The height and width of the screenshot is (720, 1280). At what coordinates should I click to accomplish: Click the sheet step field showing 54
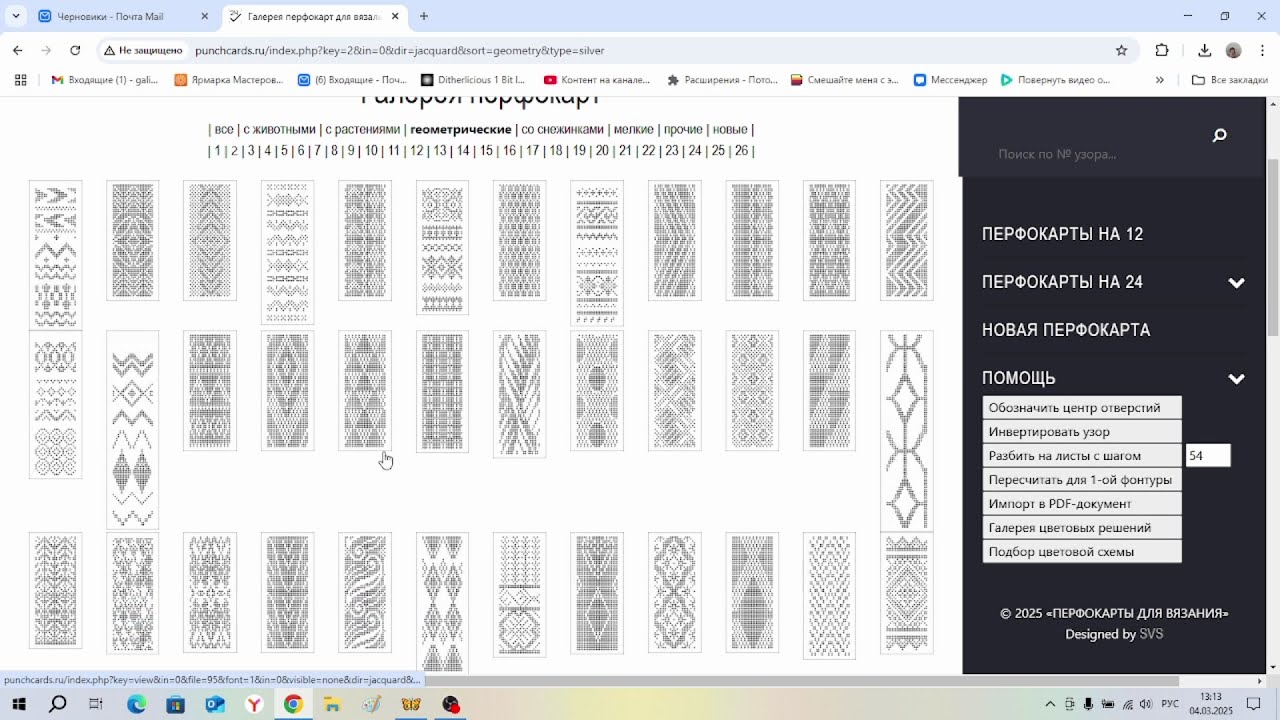(x=1208, y=456)
